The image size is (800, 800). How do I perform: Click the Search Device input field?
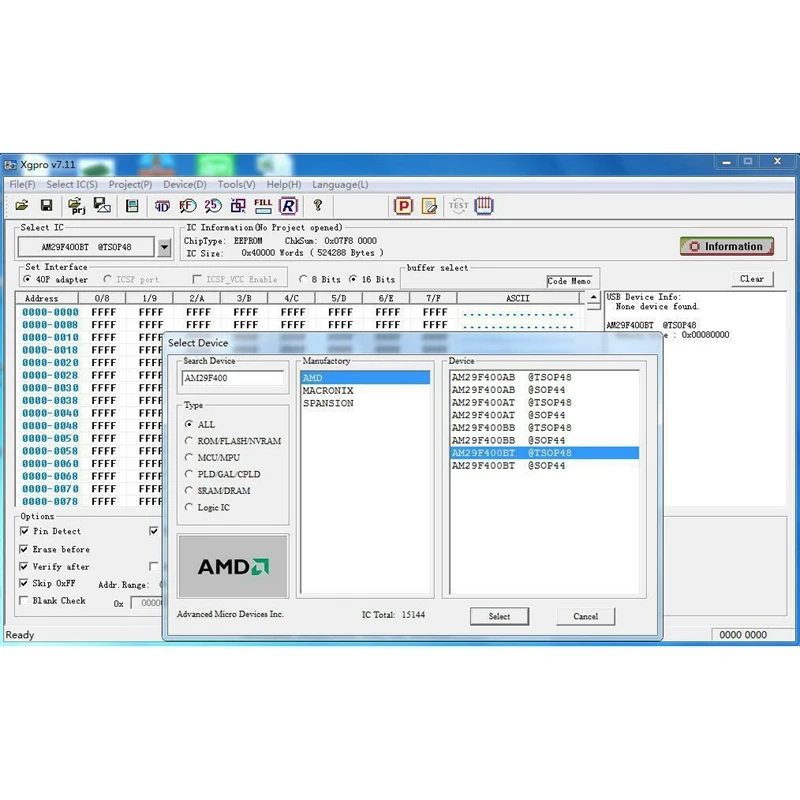click(232, 378)
